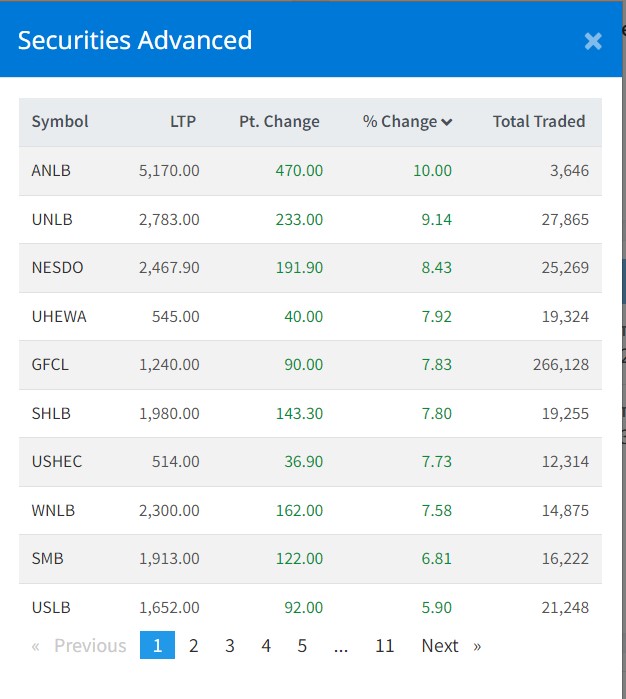Image resolution: width=626 pixels, height=699 pixels.
Task: Pick the WNLB symbol row
Action: [x=53, y=511]
